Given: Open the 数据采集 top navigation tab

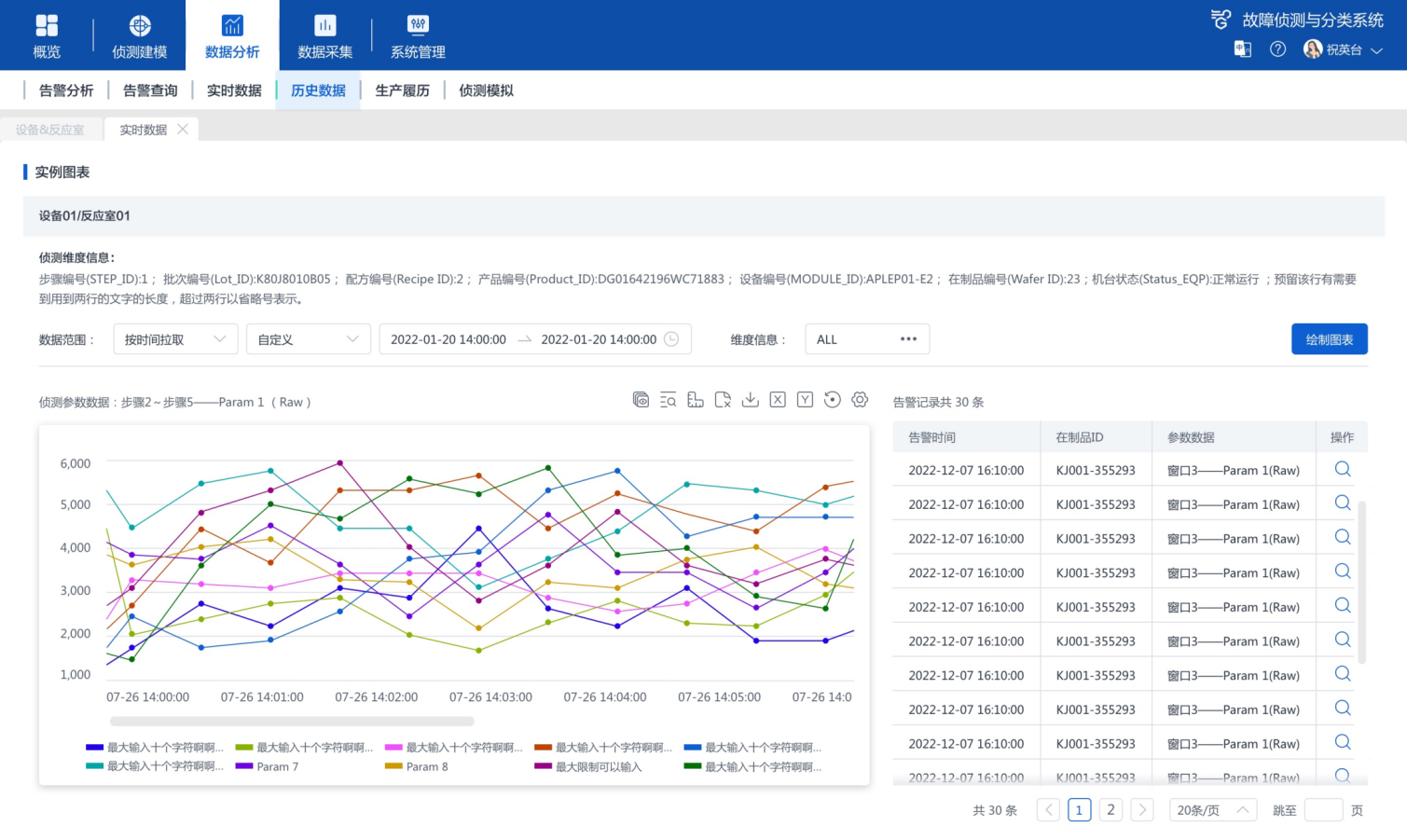Looking at the screenshot, I should (x=324, y=35).
